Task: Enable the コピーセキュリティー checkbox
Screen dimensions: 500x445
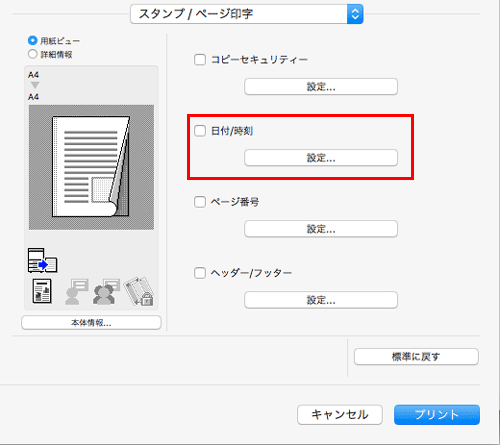Action: coord(200,60)
